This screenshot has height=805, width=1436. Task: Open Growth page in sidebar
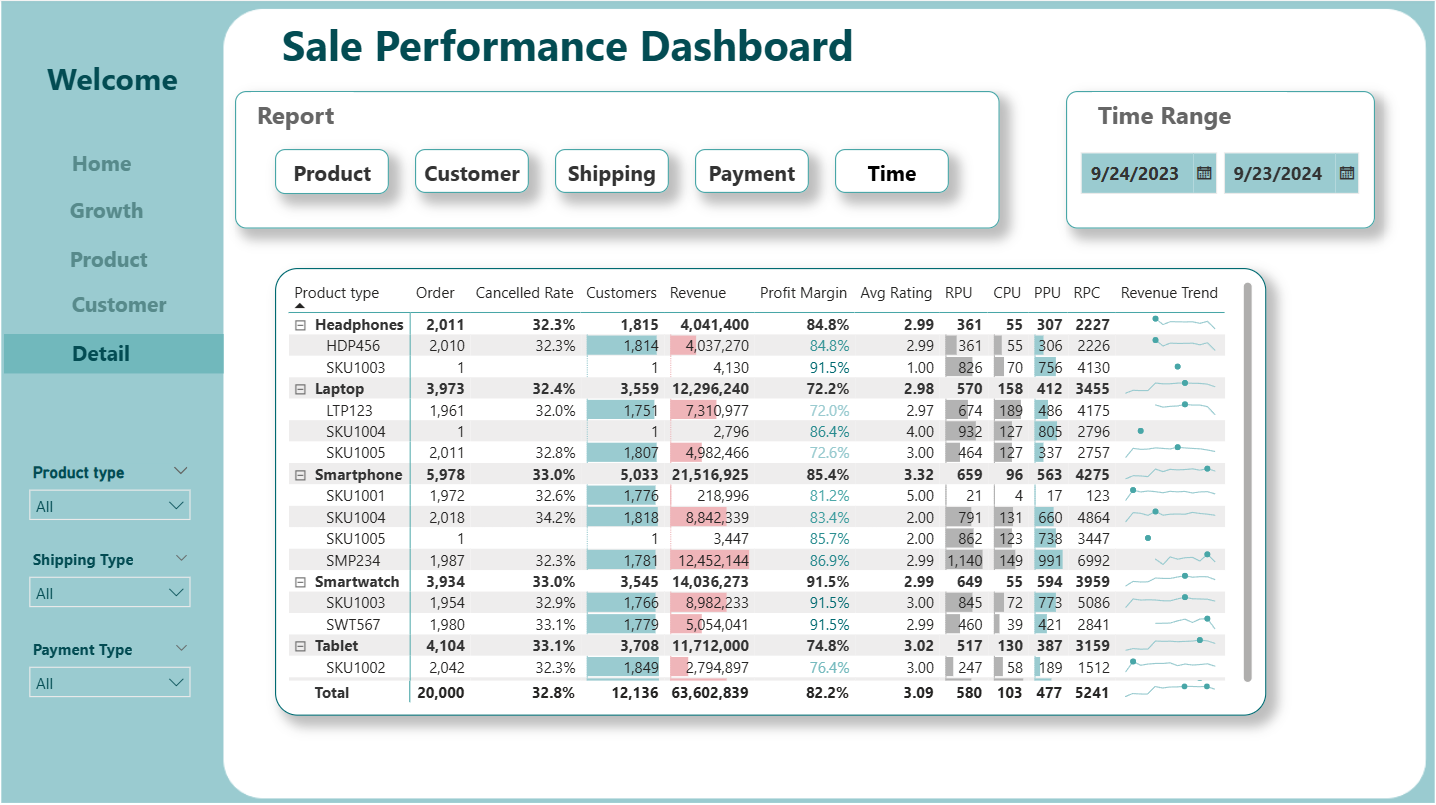click(106, 211)
